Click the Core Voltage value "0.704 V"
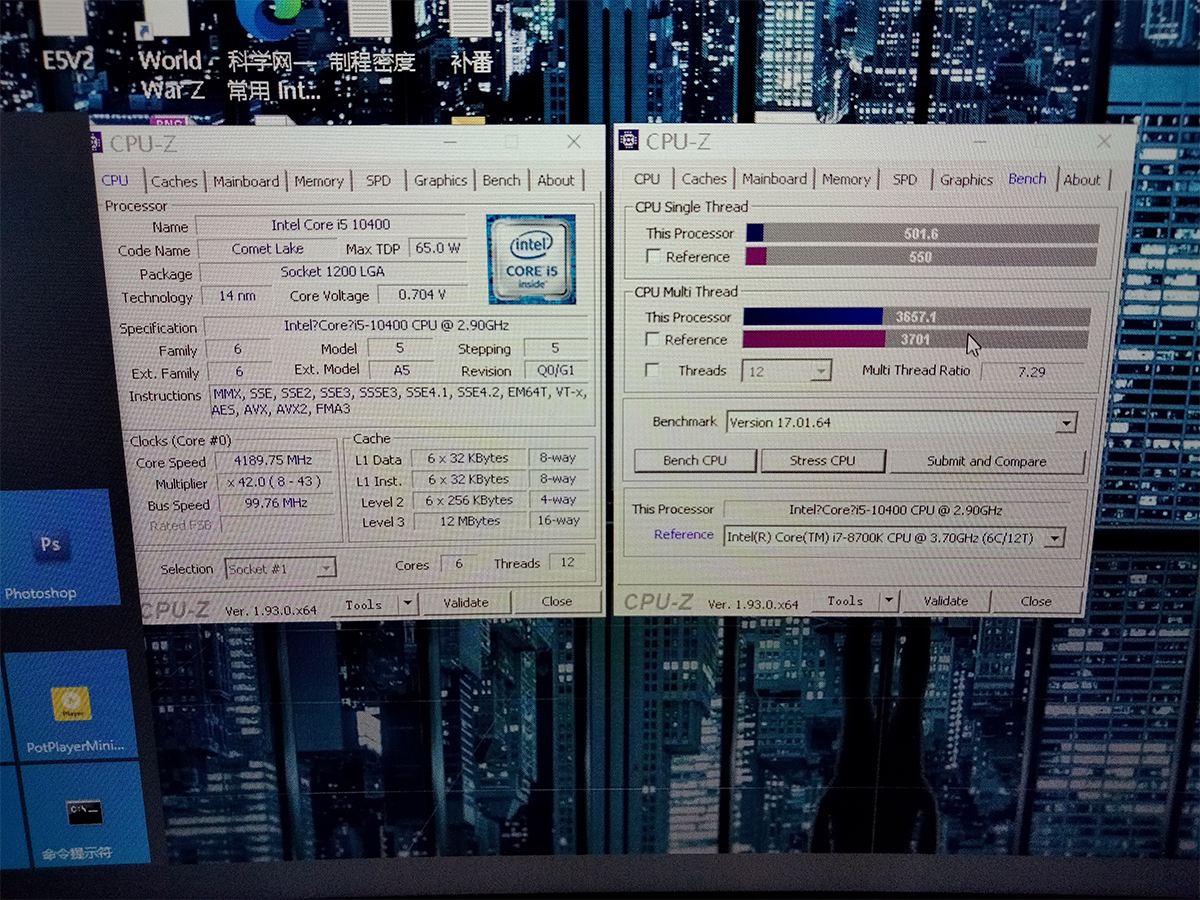This screenshot has width=1200, height=900. [421, 295]
